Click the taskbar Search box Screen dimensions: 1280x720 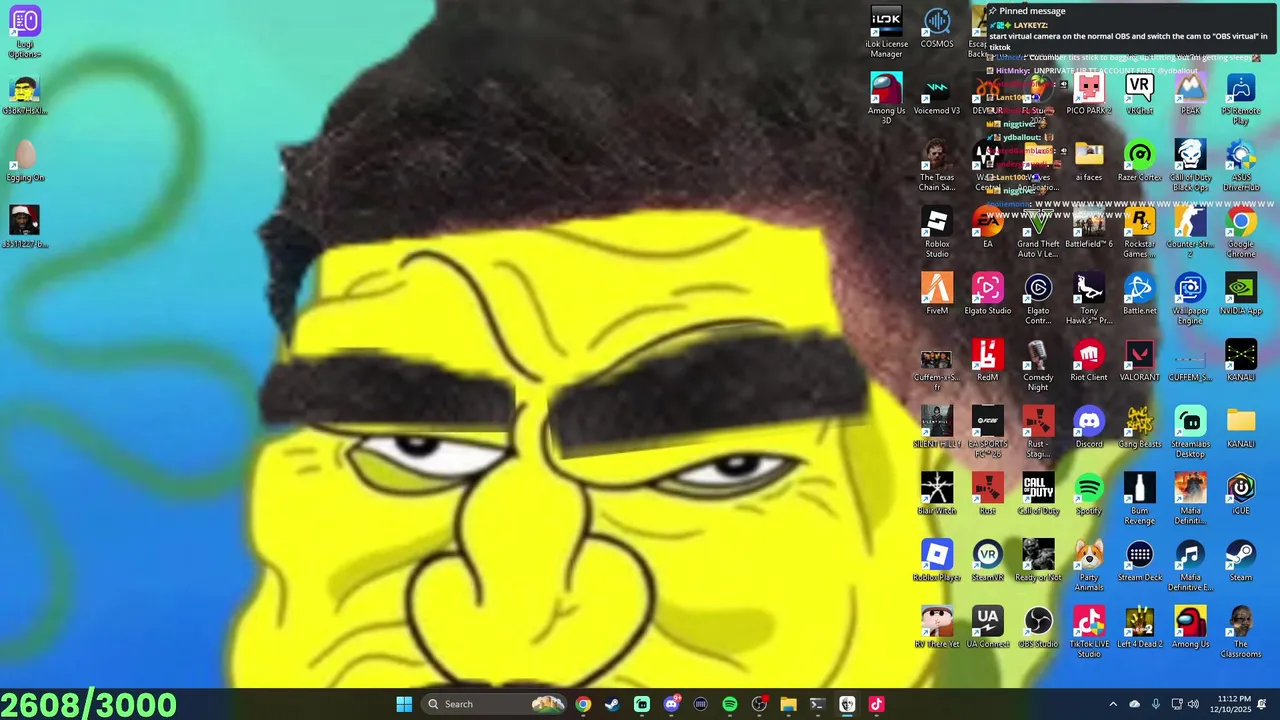(496, 704)
